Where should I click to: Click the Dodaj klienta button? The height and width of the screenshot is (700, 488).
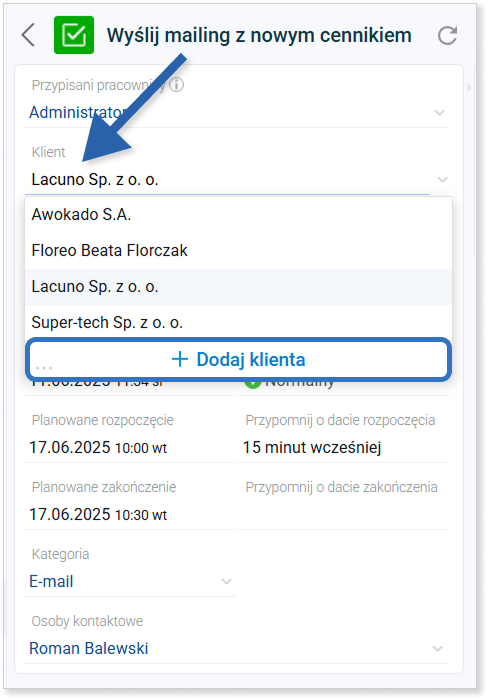tap(238, 359)
